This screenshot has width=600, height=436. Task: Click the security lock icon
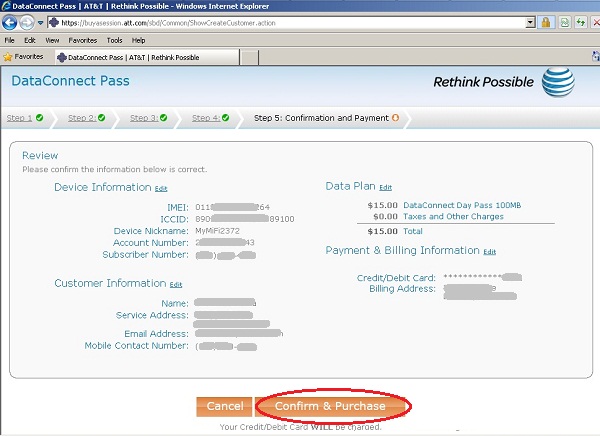tap(546, 23)
